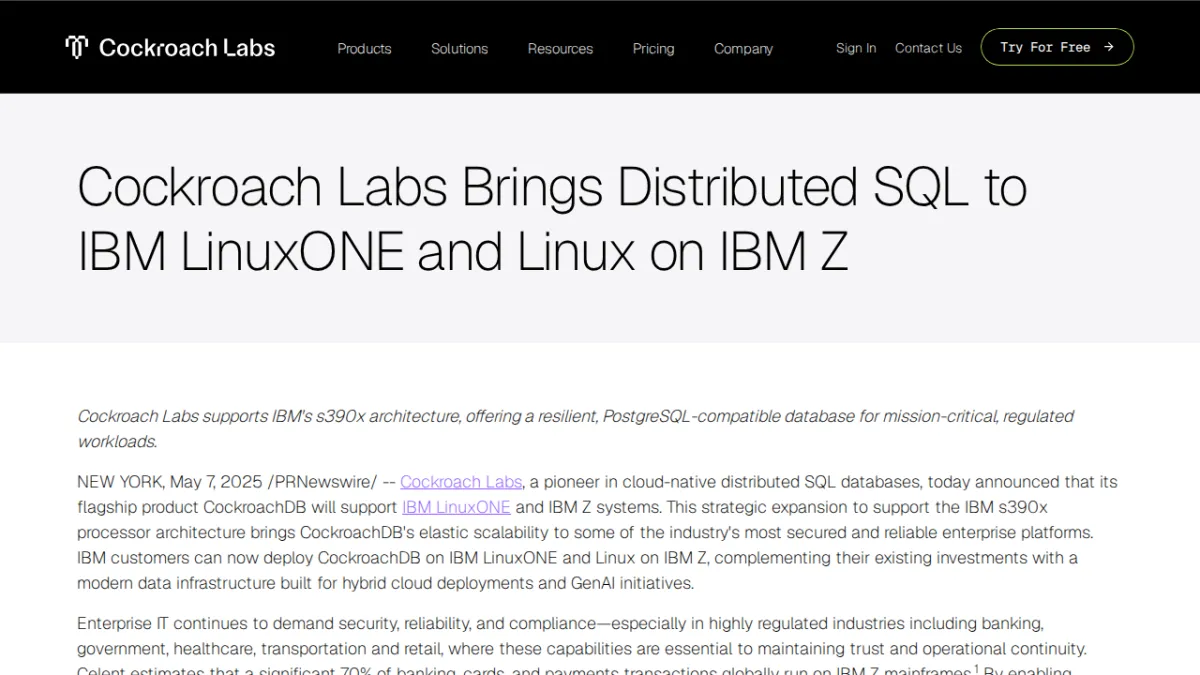Open the Contact Us page
Viewport: 1200px width, 675px height.
(x=928, y=48)
